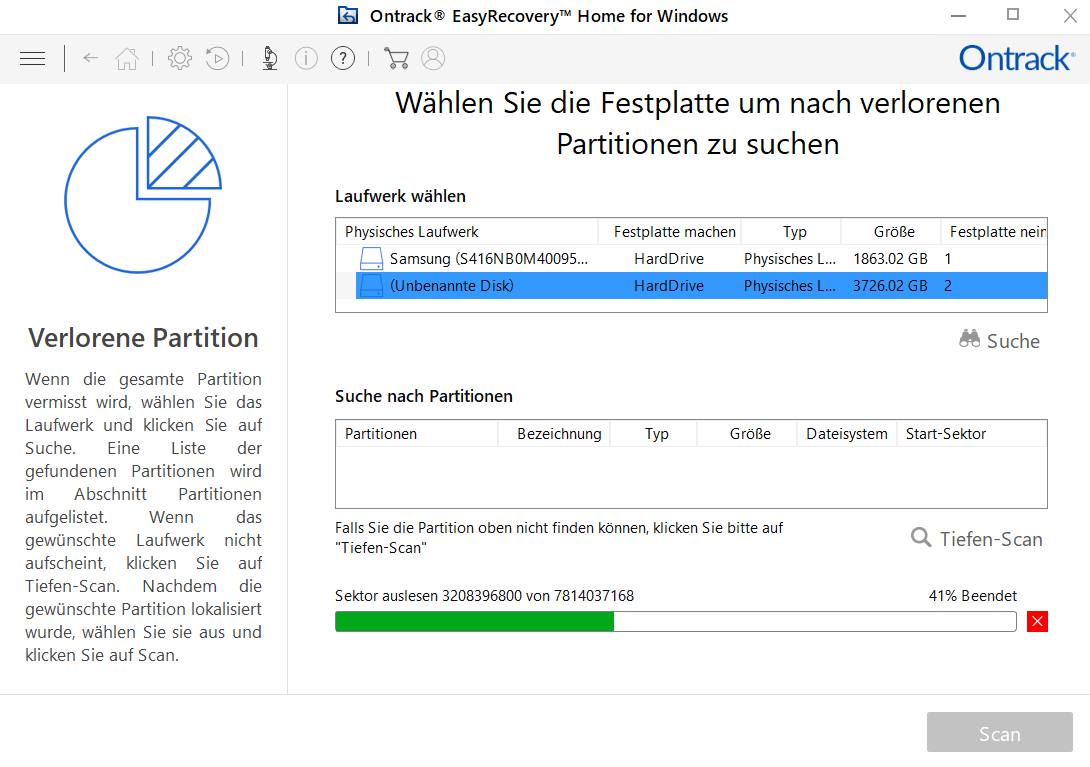
Task: Click the Start-Sektor column header
Action: 972,433
